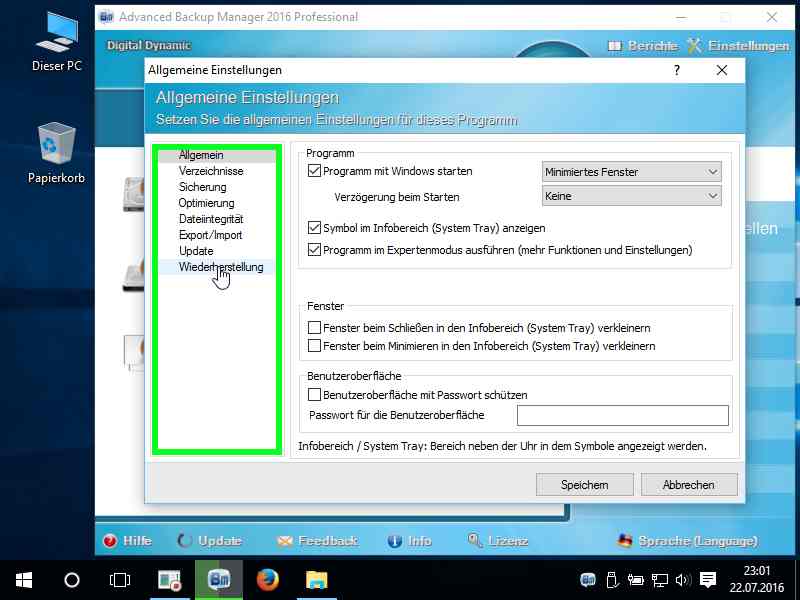
Task: Launch Firefox from the taskbar
Action: [267, 580]
